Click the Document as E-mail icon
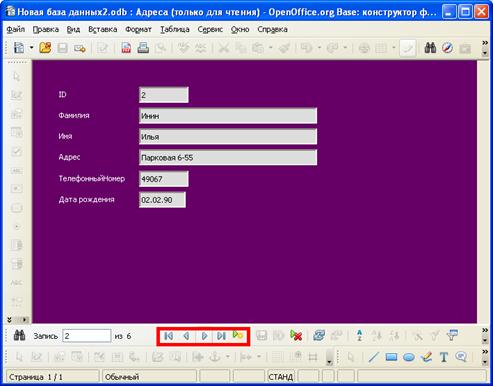The image size is (493, 386). (x=80, y=48)
